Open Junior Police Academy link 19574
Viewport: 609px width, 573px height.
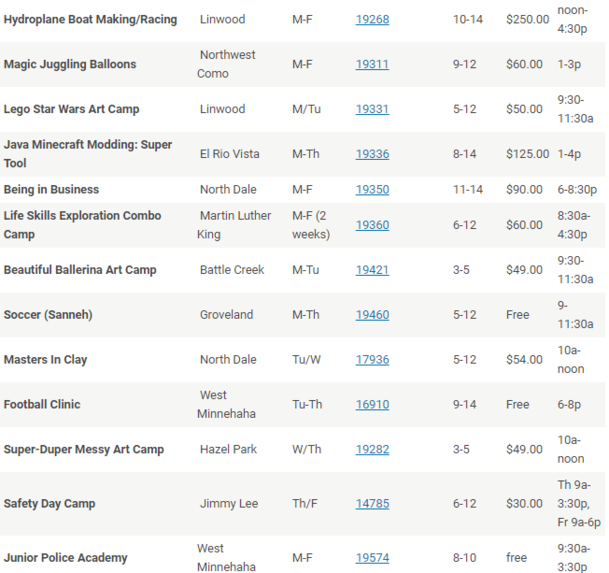tap(372, 558)
